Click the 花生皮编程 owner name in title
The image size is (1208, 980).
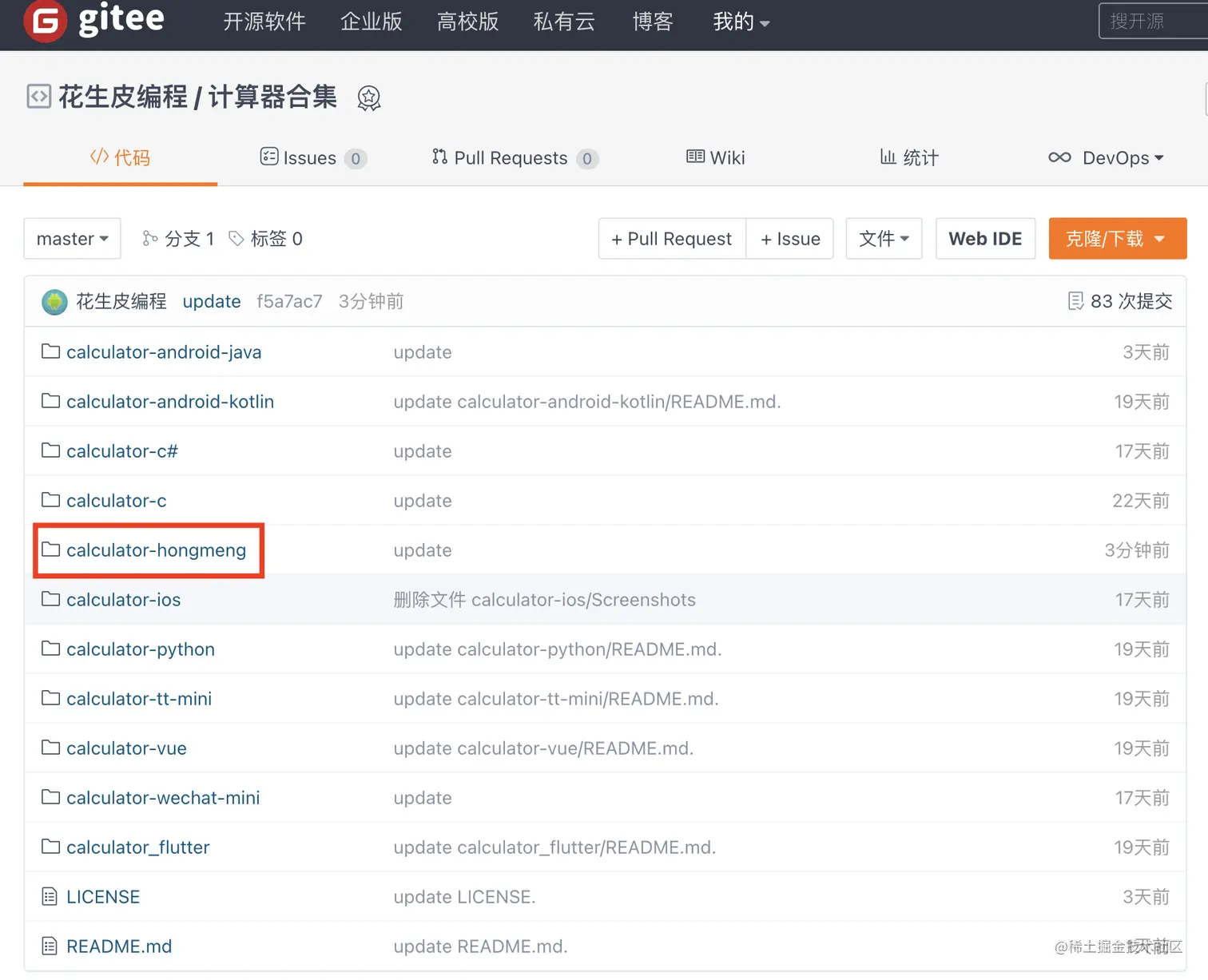tap(123, 97)
